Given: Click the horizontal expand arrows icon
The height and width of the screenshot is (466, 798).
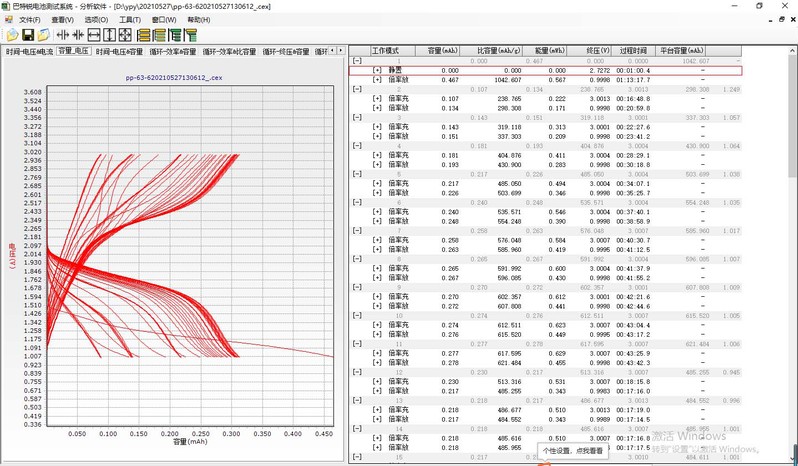Looking at the screenshot, I should [62, 35].
